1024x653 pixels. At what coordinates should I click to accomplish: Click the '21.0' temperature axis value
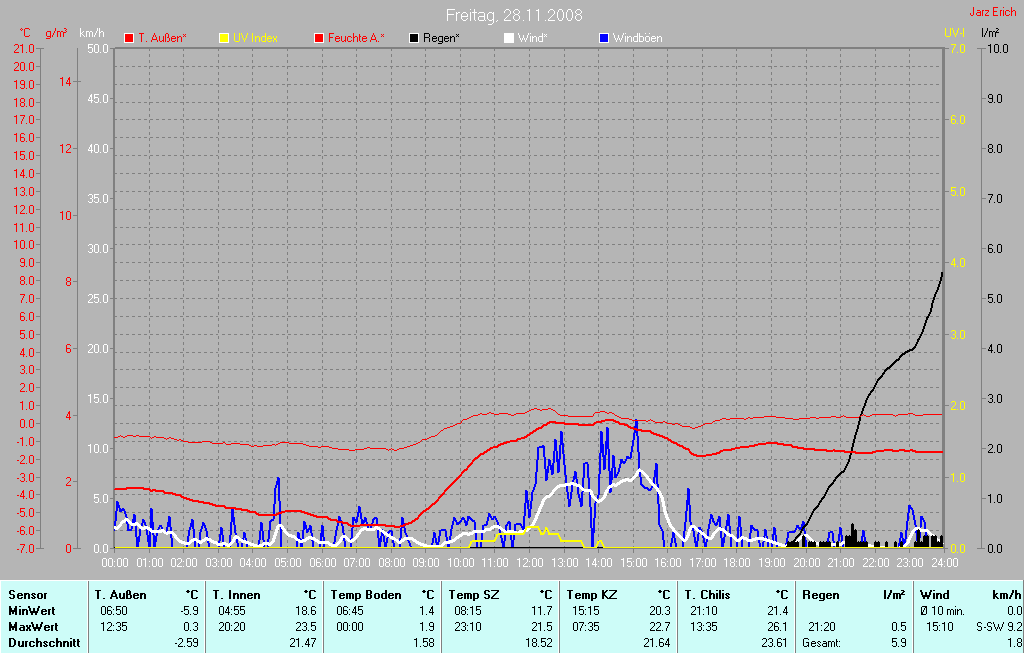point(24,49)
